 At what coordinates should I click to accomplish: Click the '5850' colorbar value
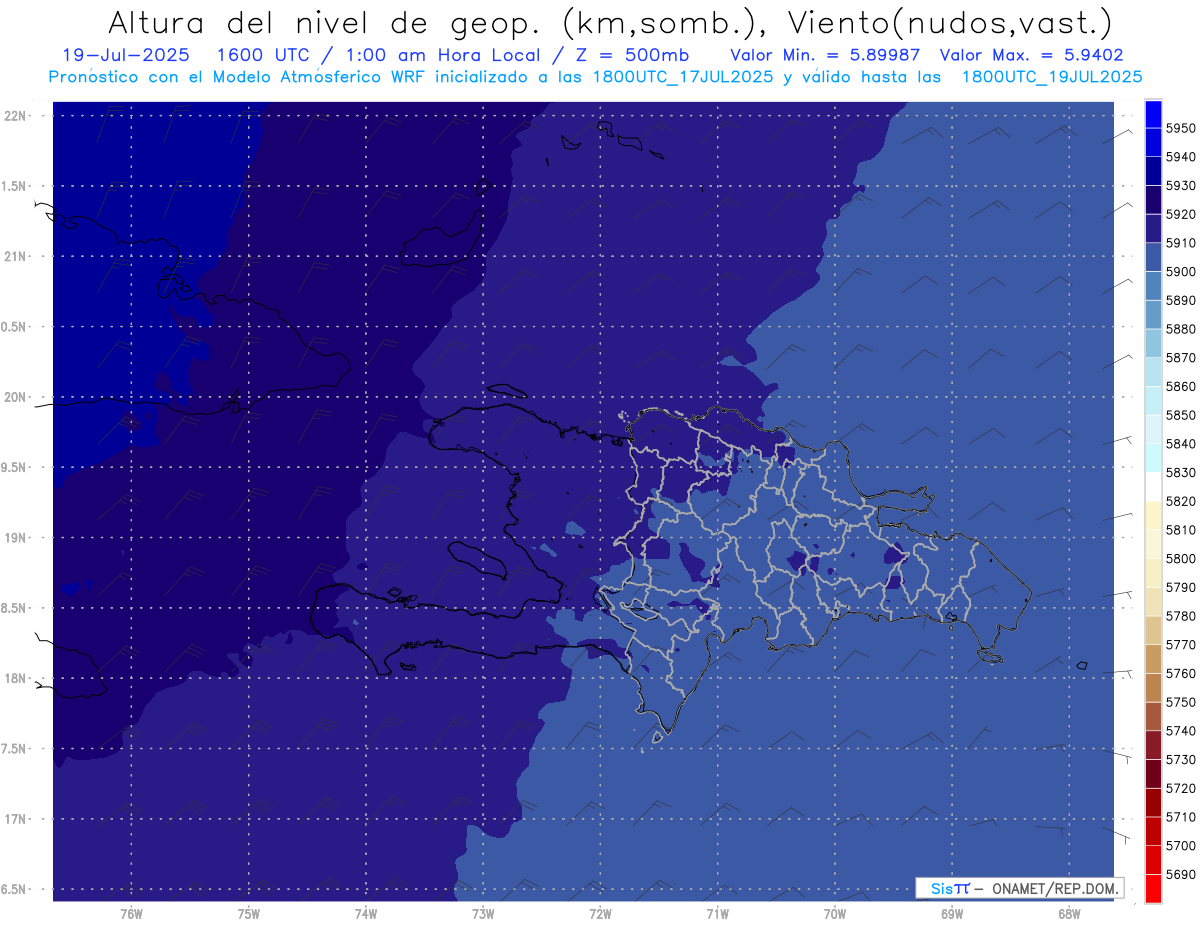(x=1181, y=415)
